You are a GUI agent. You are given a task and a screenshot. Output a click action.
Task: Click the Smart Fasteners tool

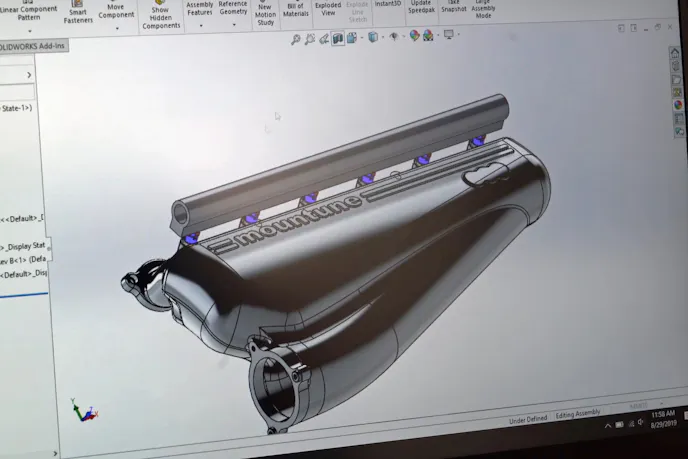(x=78, y=14)
